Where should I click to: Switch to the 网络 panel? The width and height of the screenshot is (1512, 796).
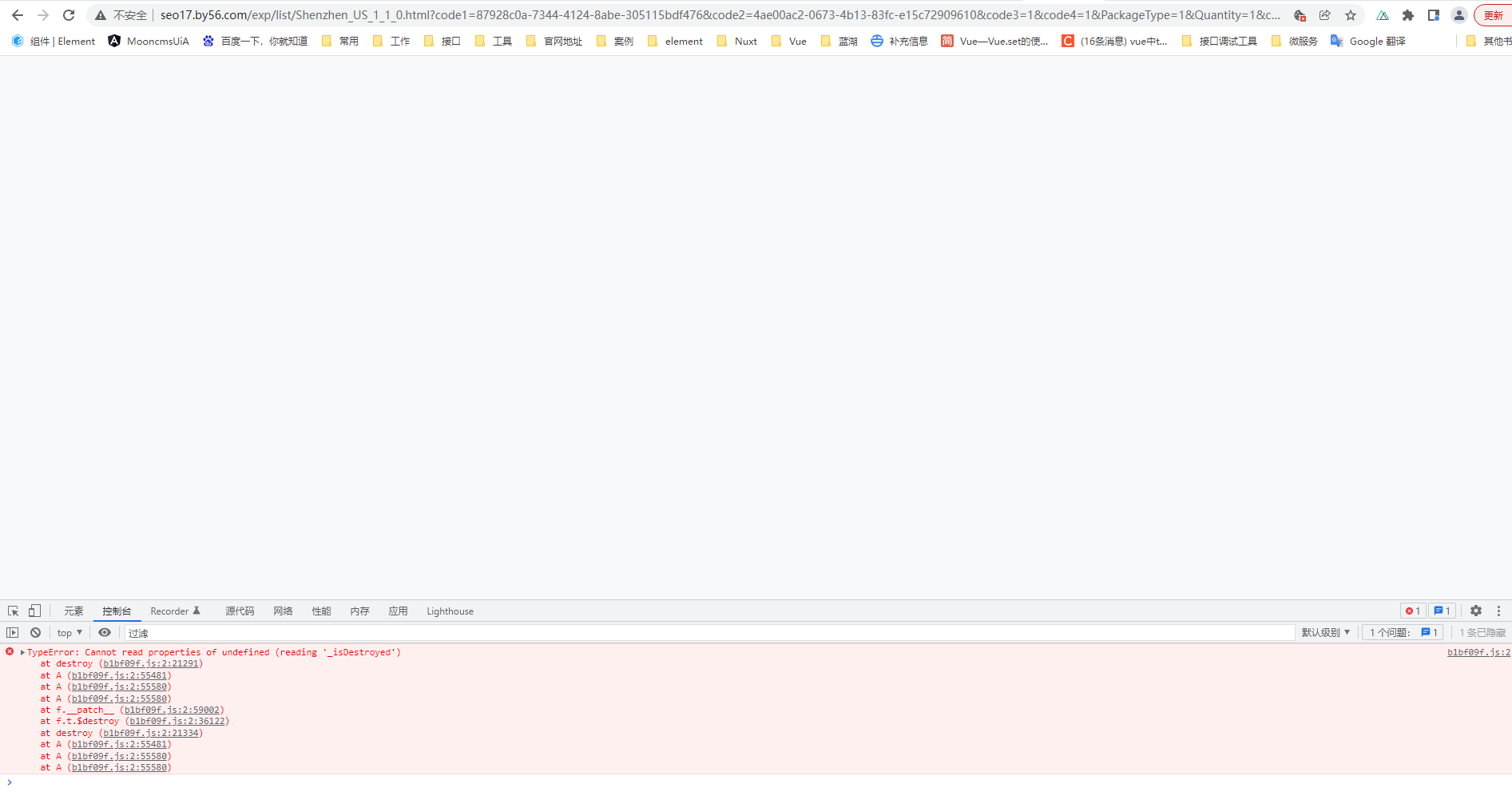tap(282, 611)
